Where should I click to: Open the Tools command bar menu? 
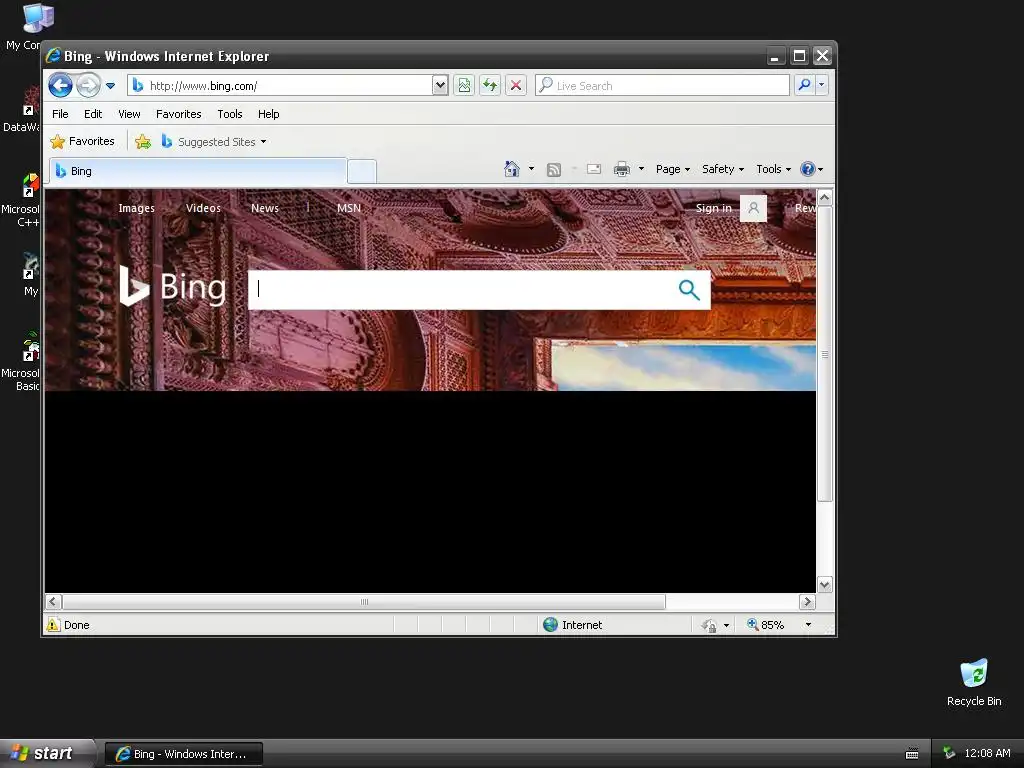(x=774, y=169)
